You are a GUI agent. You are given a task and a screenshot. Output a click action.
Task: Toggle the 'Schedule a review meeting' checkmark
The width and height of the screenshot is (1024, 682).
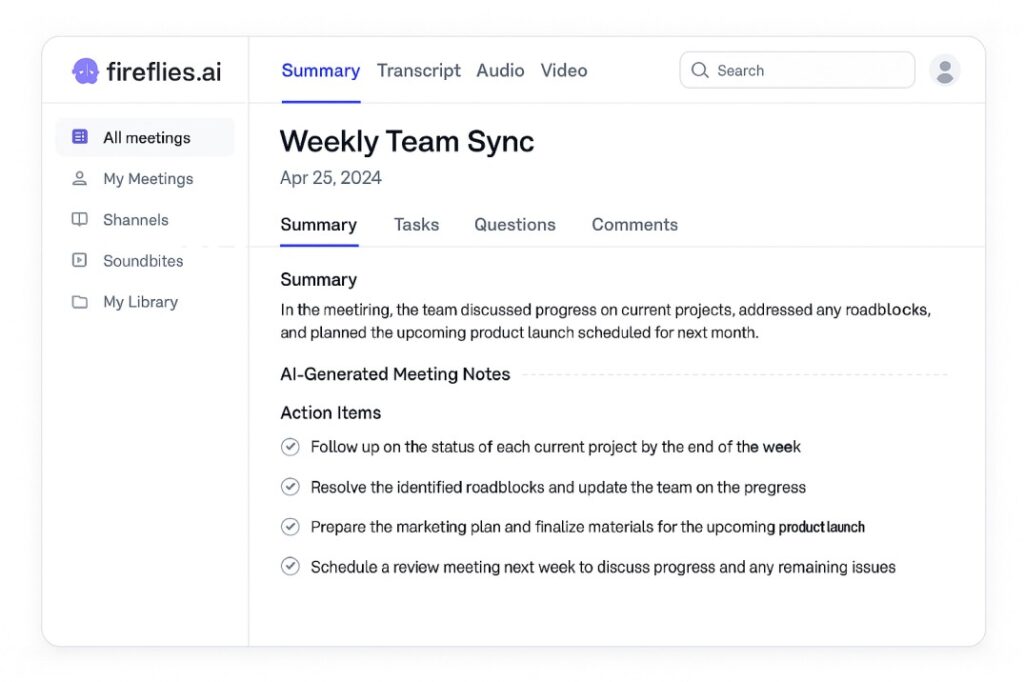pyautogui.click(x=290, y=567)
